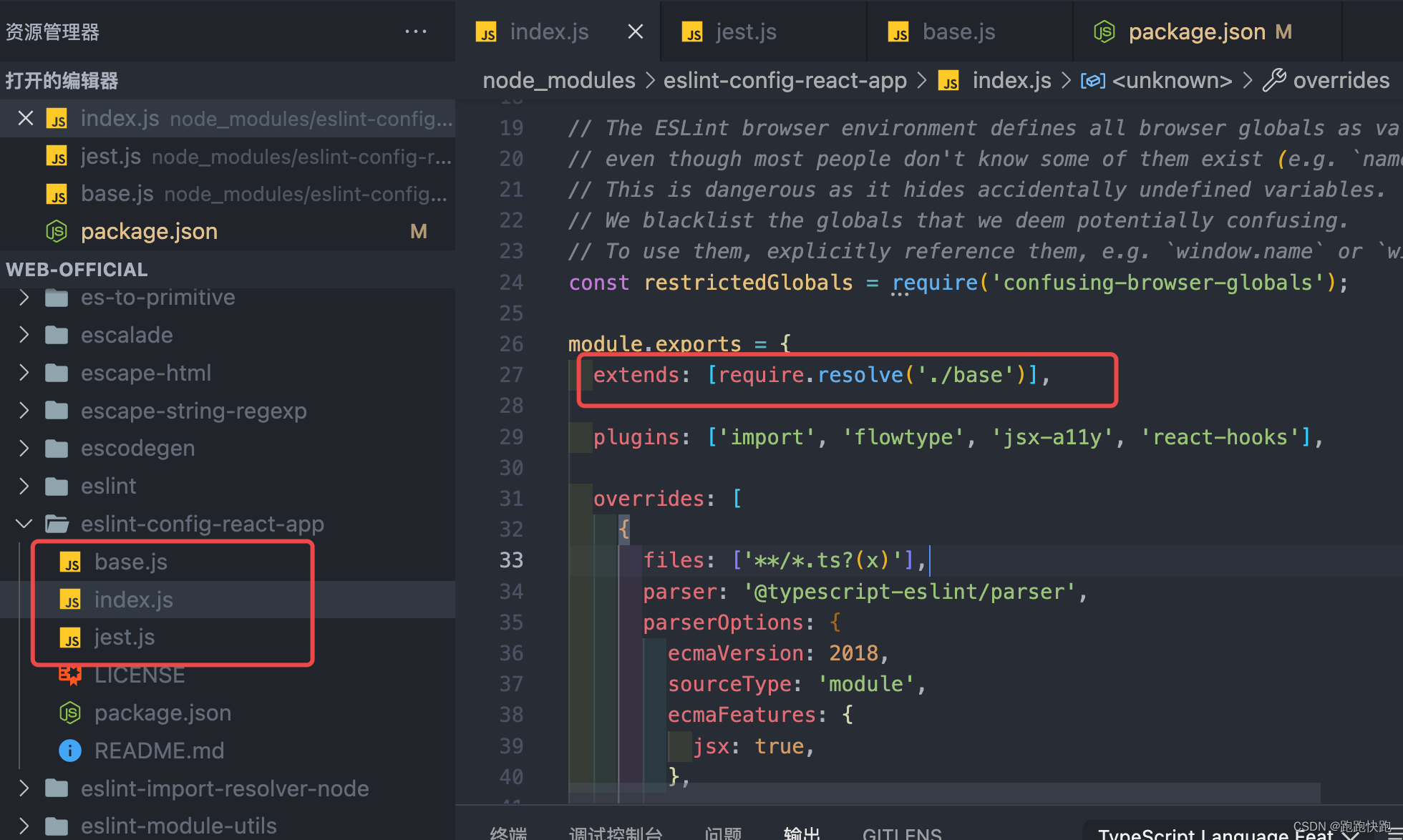This screenshot has width=1403, height=840.
Task: Click the escalade folder icon
Action: coord(57,335)
